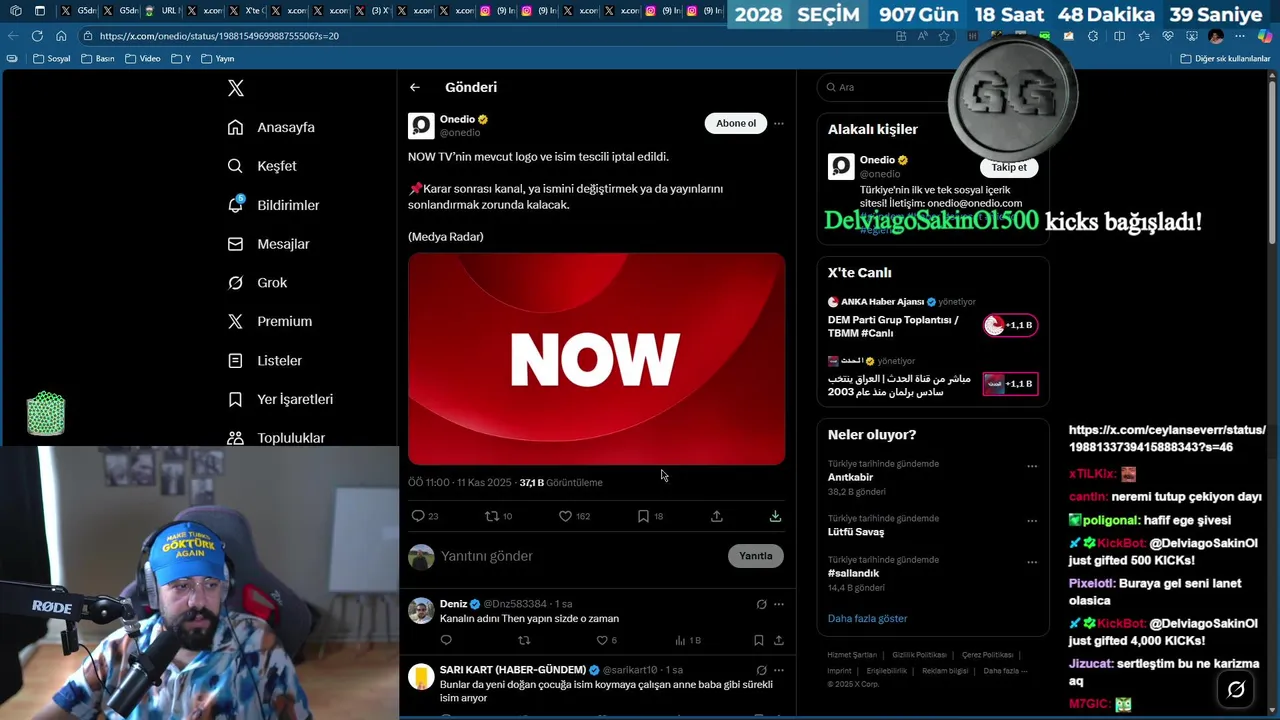The image size is (1280, 720).
Task: Click the address bar URL
Action: coord(219,36)
